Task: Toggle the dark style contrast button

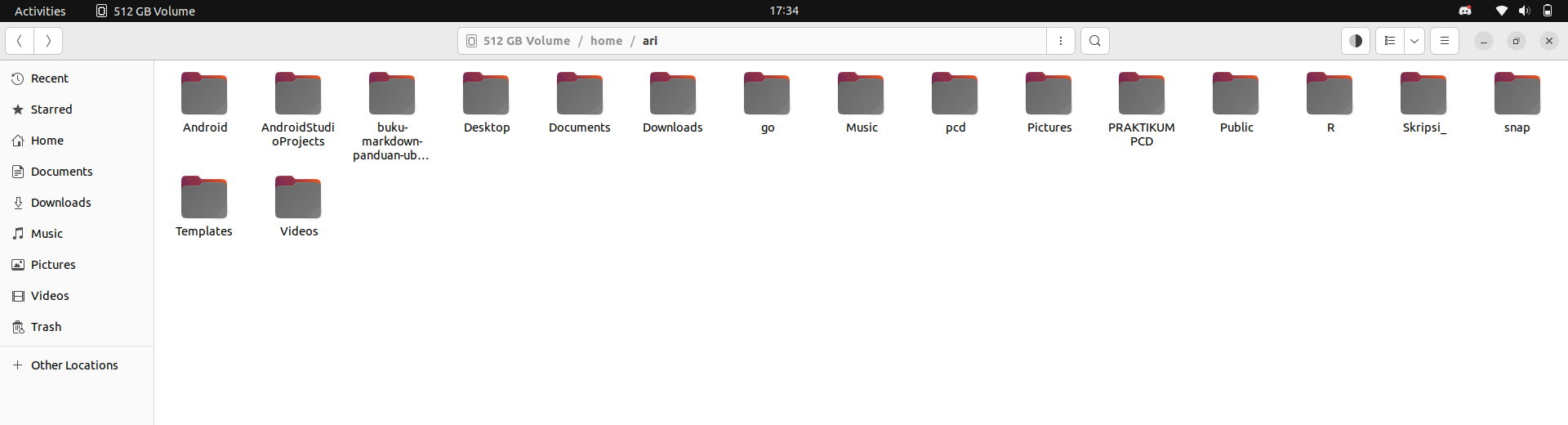Action: [1356, 41]
